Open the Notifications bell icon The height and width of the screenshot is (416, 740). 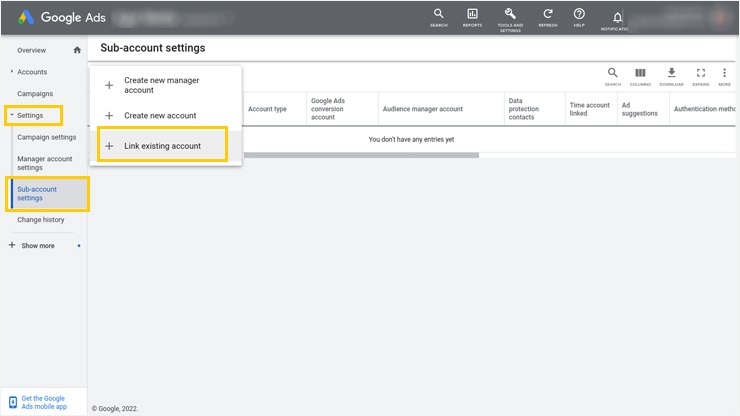[617, 20]
